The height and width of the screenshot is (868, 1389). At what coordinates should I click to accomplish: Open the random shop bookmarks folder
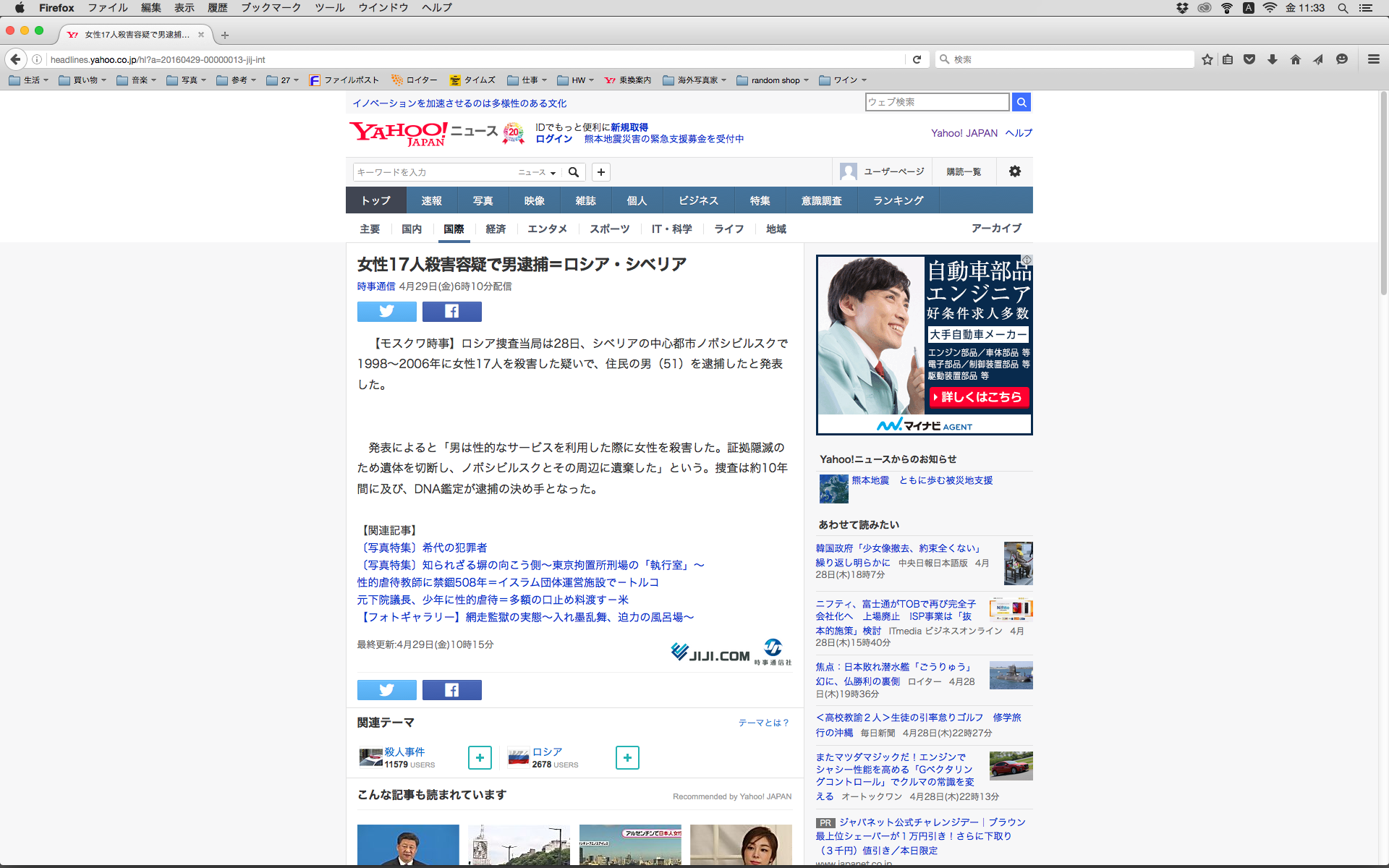(x=772, y=80)
